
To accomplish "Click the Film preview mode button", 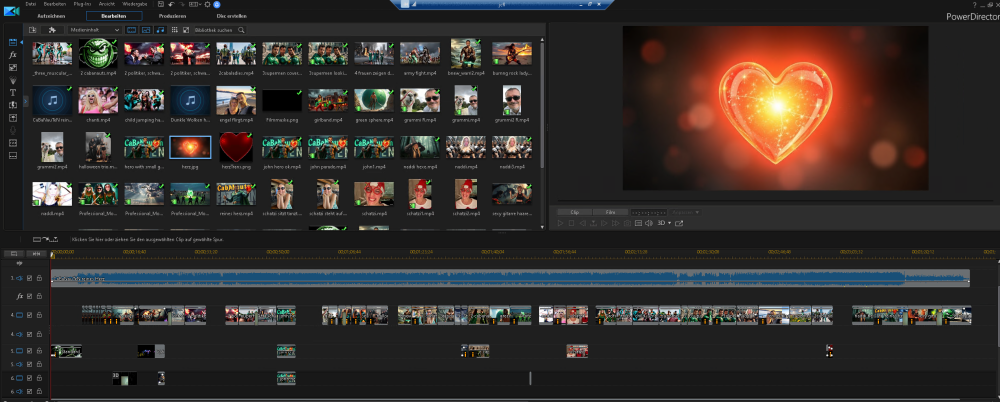I will 609,212.
